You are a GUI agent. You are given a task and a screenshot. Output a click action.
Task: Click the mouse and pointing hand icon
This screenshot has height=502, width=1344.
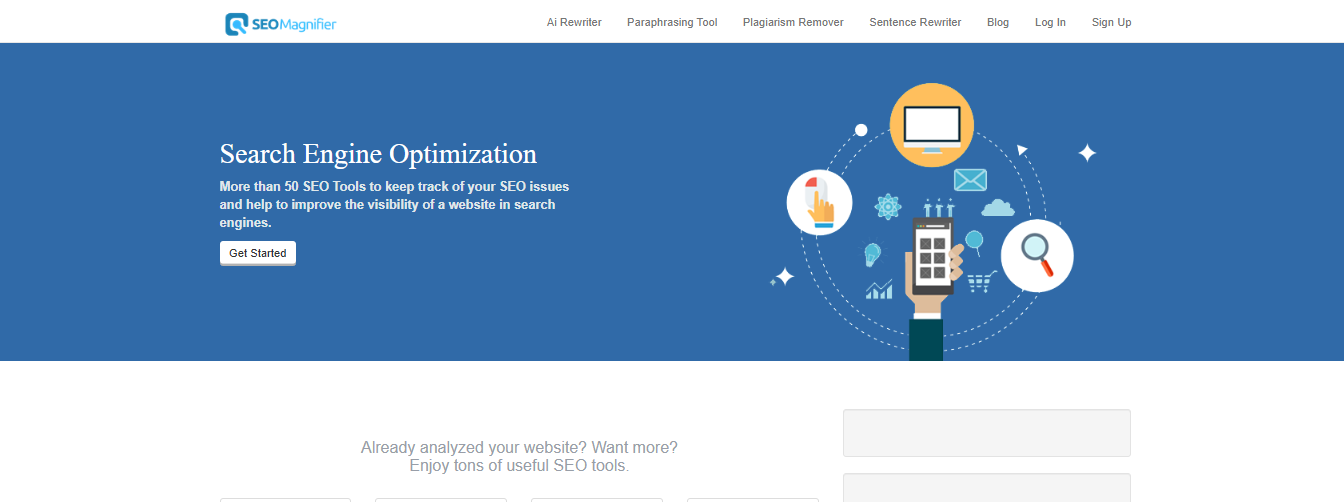pyautogui.click(x=819, y=202)
